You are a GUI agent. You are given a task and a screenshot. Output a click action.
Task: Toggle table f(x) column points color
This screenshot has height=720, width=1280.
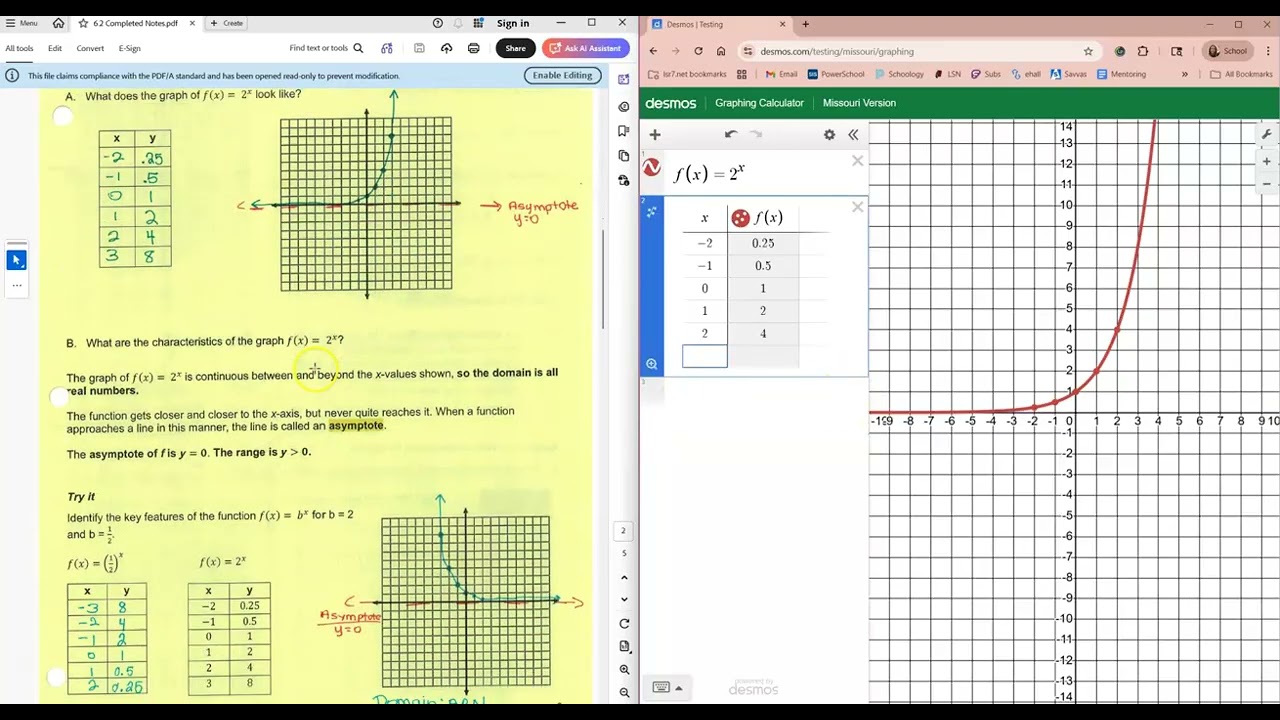(741, 218)
